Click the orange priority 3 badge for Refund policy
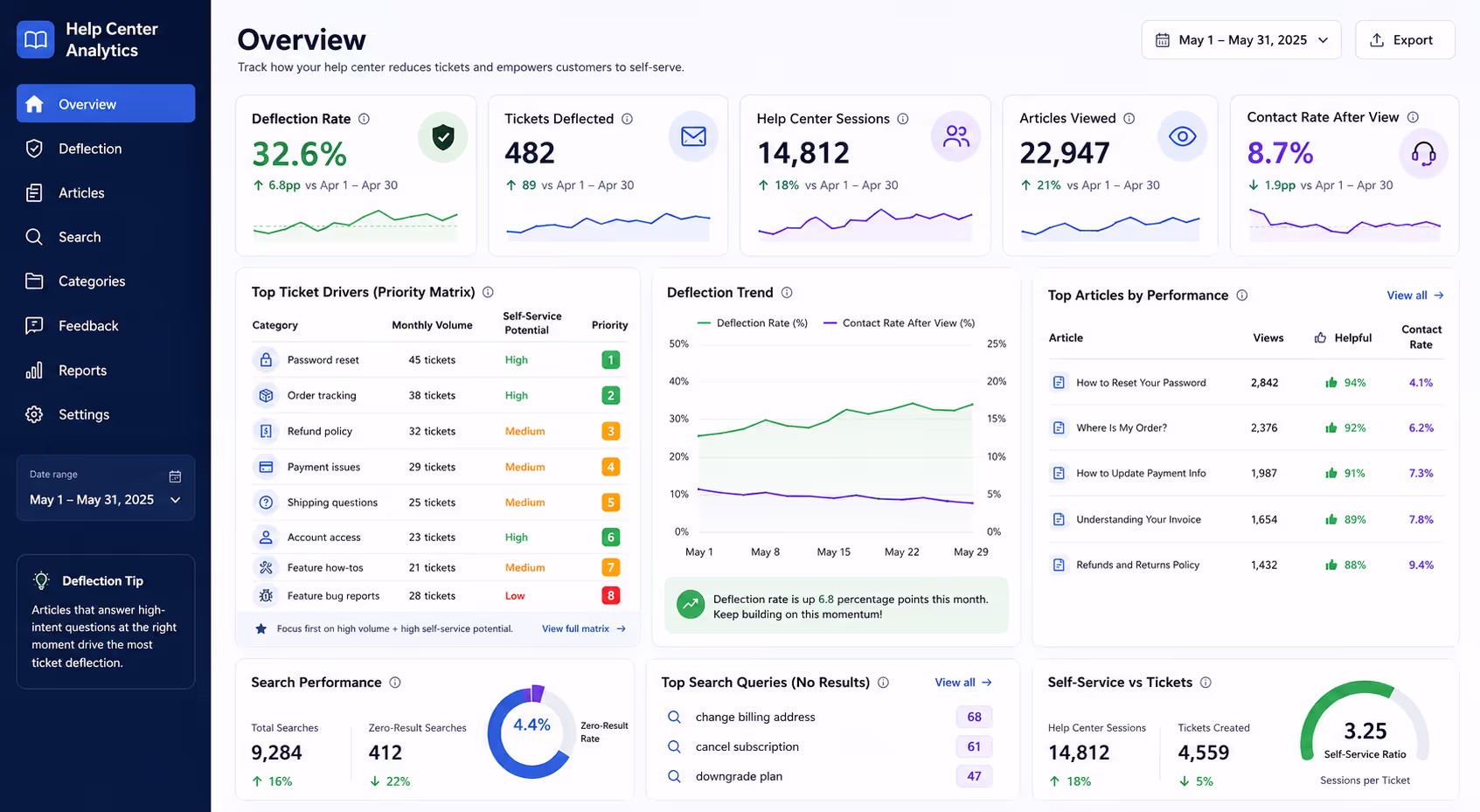The height and width of the screenshot is (812, 1480). click(611, 431)
